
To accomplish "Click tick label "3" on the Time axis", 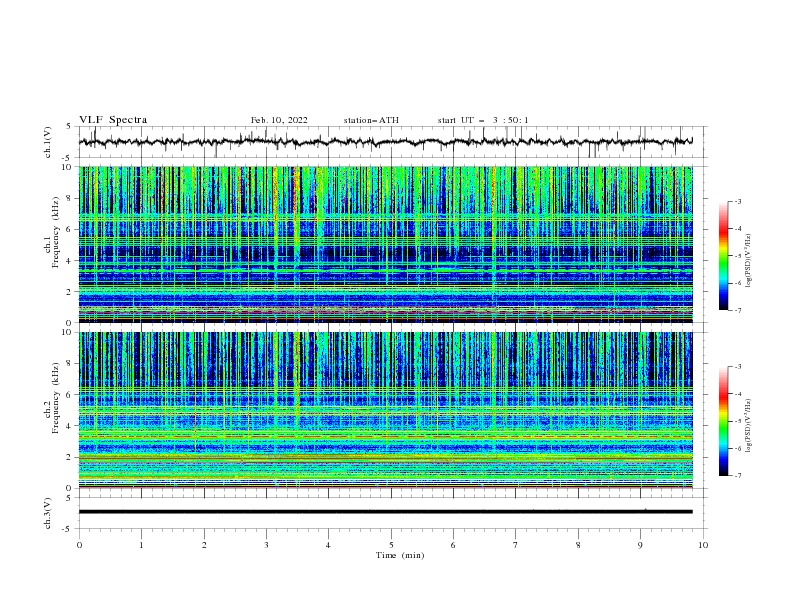I will point(266,545).
